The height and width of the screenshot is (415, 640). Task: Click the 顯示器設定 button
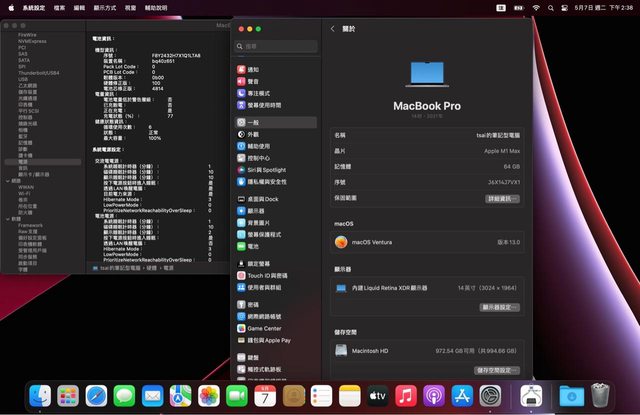click(500, 307)
